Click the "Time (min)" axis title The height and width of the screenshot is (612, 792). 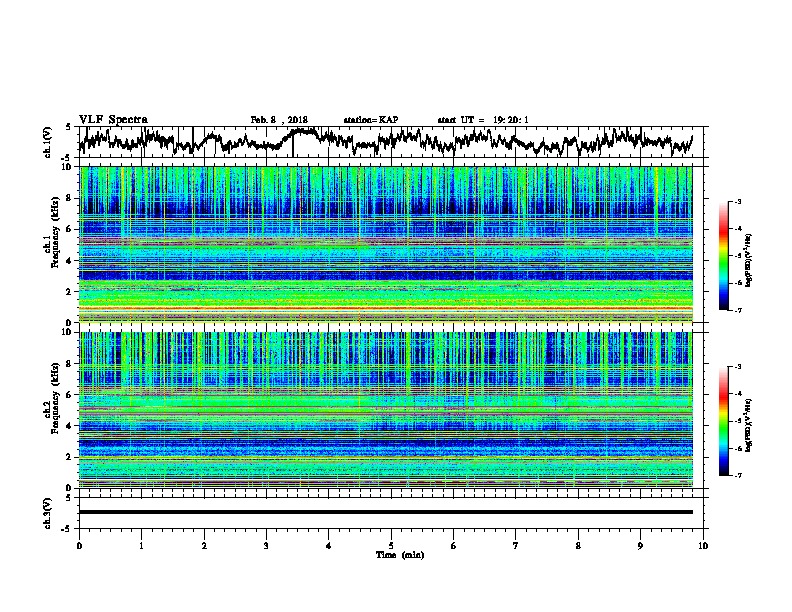[400, 555]
